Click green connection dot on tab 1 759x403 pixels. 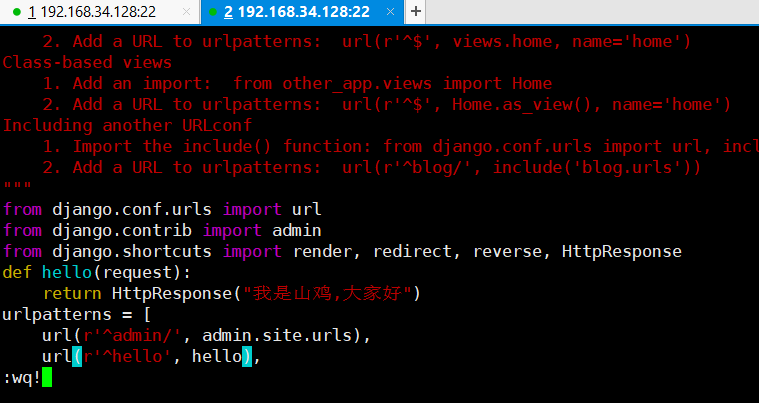pos(17,12)
